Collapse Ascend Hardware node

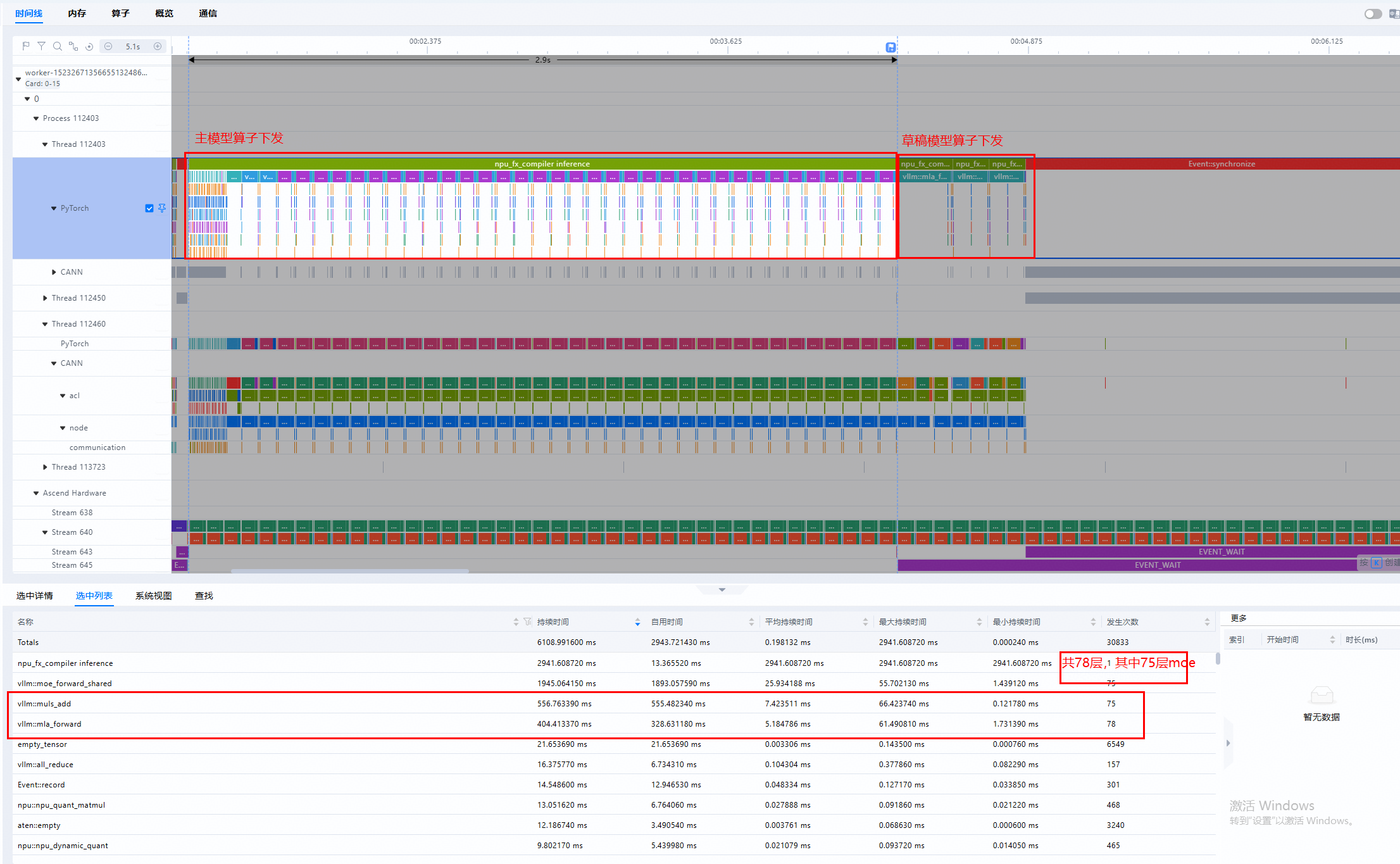click(x=36, y=493)
